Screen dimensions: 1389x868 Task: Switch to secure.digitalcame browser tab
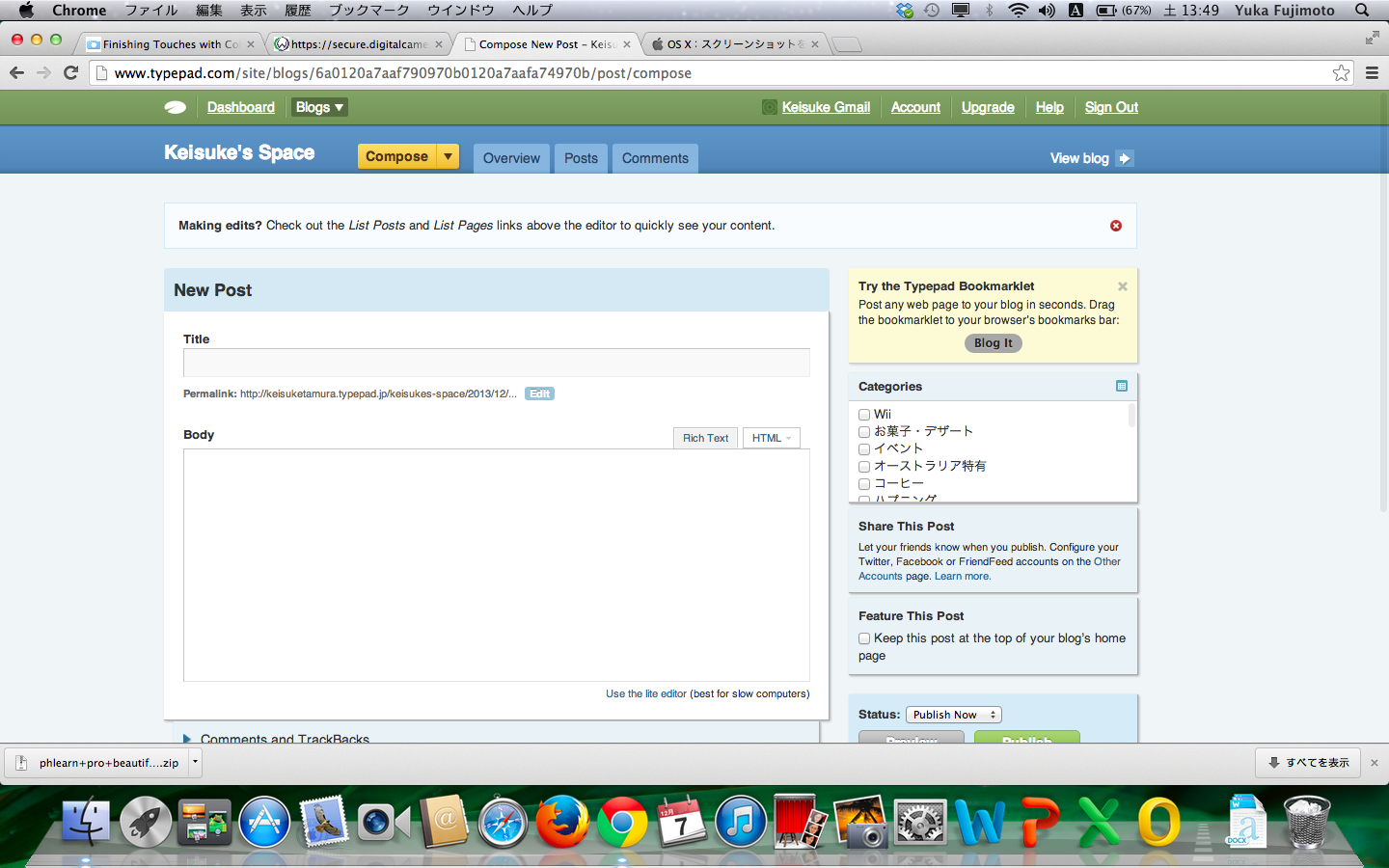[x=357, y=44]
